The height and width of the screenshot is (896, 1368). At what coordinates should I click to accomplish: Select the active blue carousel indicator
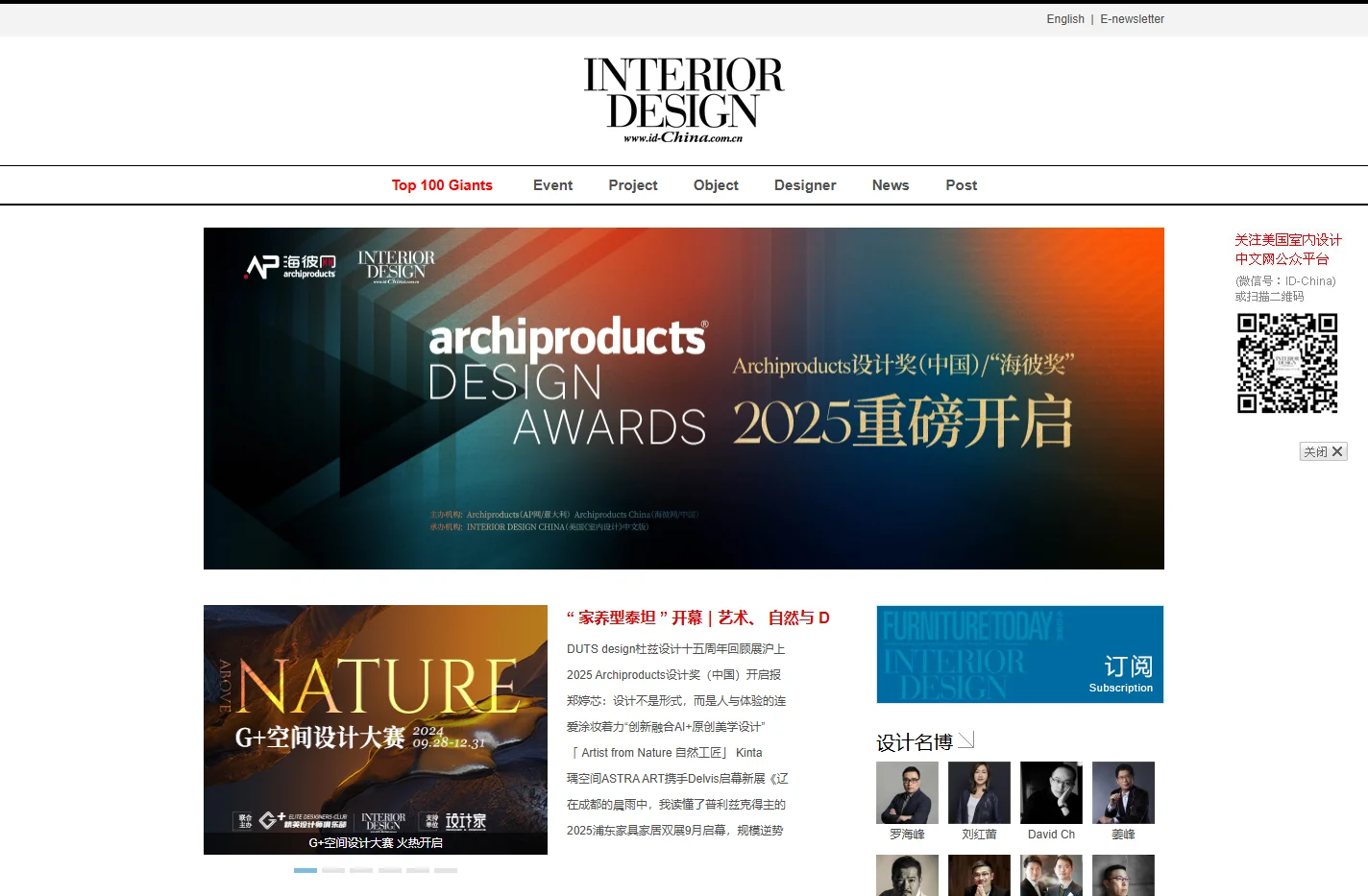[x=305, y=870]
